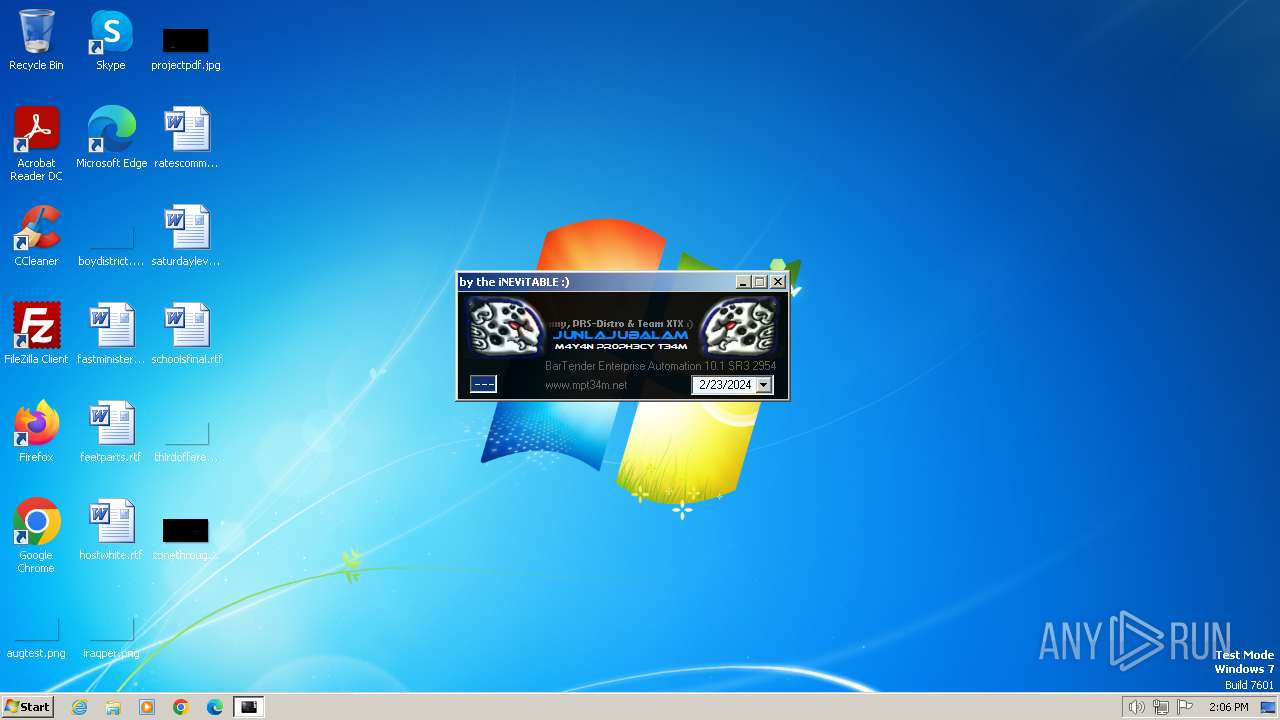Open the volume control tray icon
The height and width of the screenshot is (720, 1280).
pos(1136,707)
